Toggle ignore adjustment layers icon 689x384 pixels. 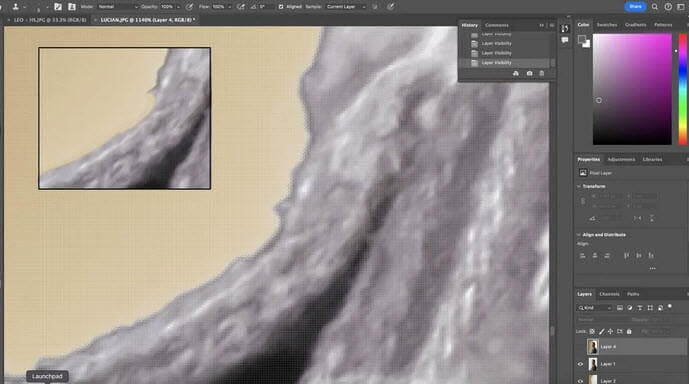click(375, 7)
